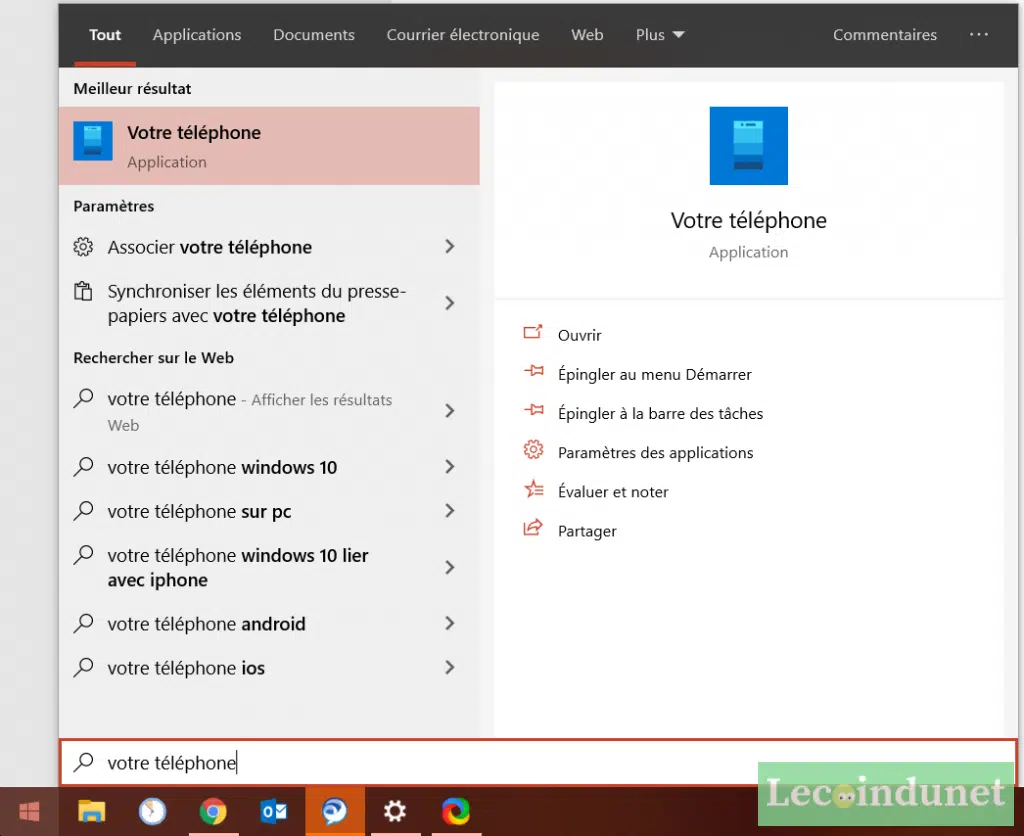Image resolution: width=1024 pixels, height=836 pixels.
Task: Expand chevron for 'votre téléphone windows 10'
Action: tap(450, 466)
